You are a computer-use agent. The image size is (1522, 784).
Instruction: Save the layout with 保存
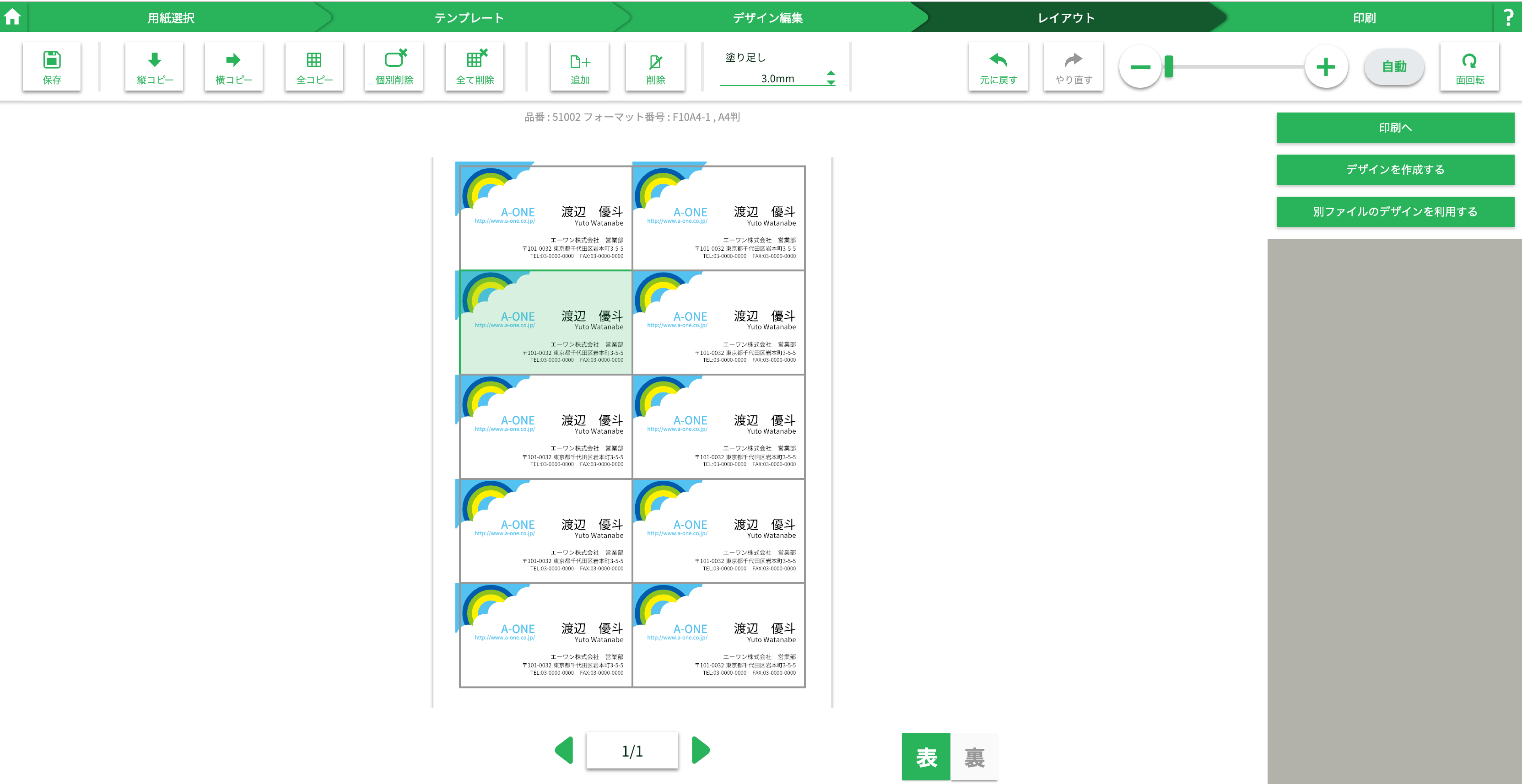[x=52, y=67]
